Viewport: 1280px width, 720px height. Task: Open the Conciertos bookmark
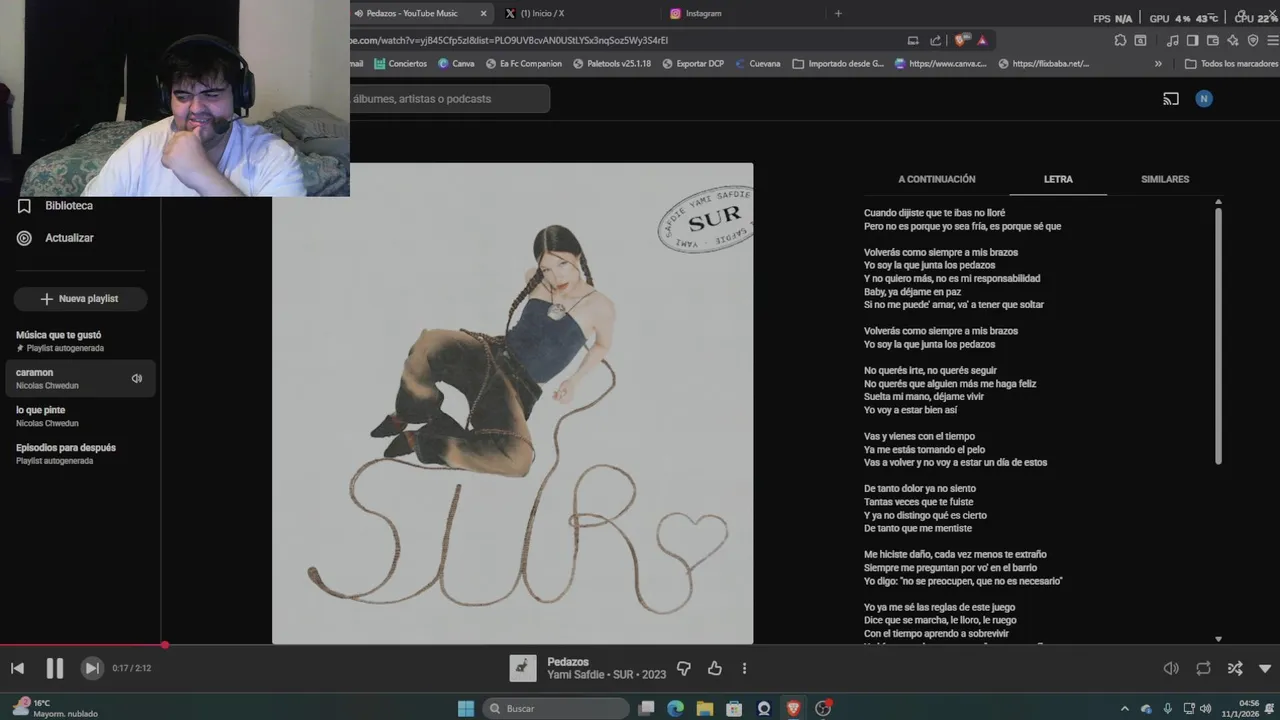[400, 63]
